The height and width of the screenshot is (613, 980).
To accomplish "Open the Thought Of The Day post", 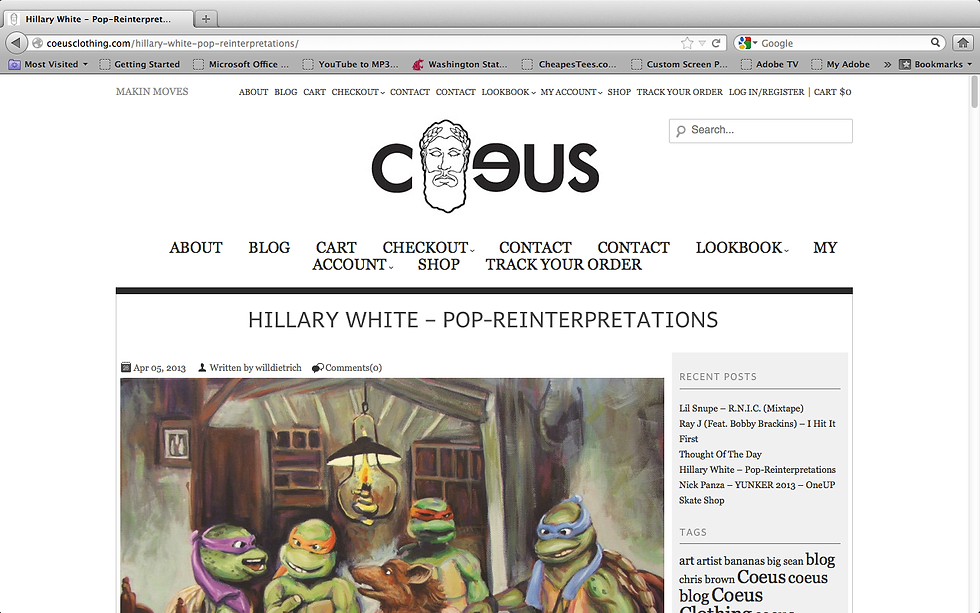I will click(x=720, y=454).
